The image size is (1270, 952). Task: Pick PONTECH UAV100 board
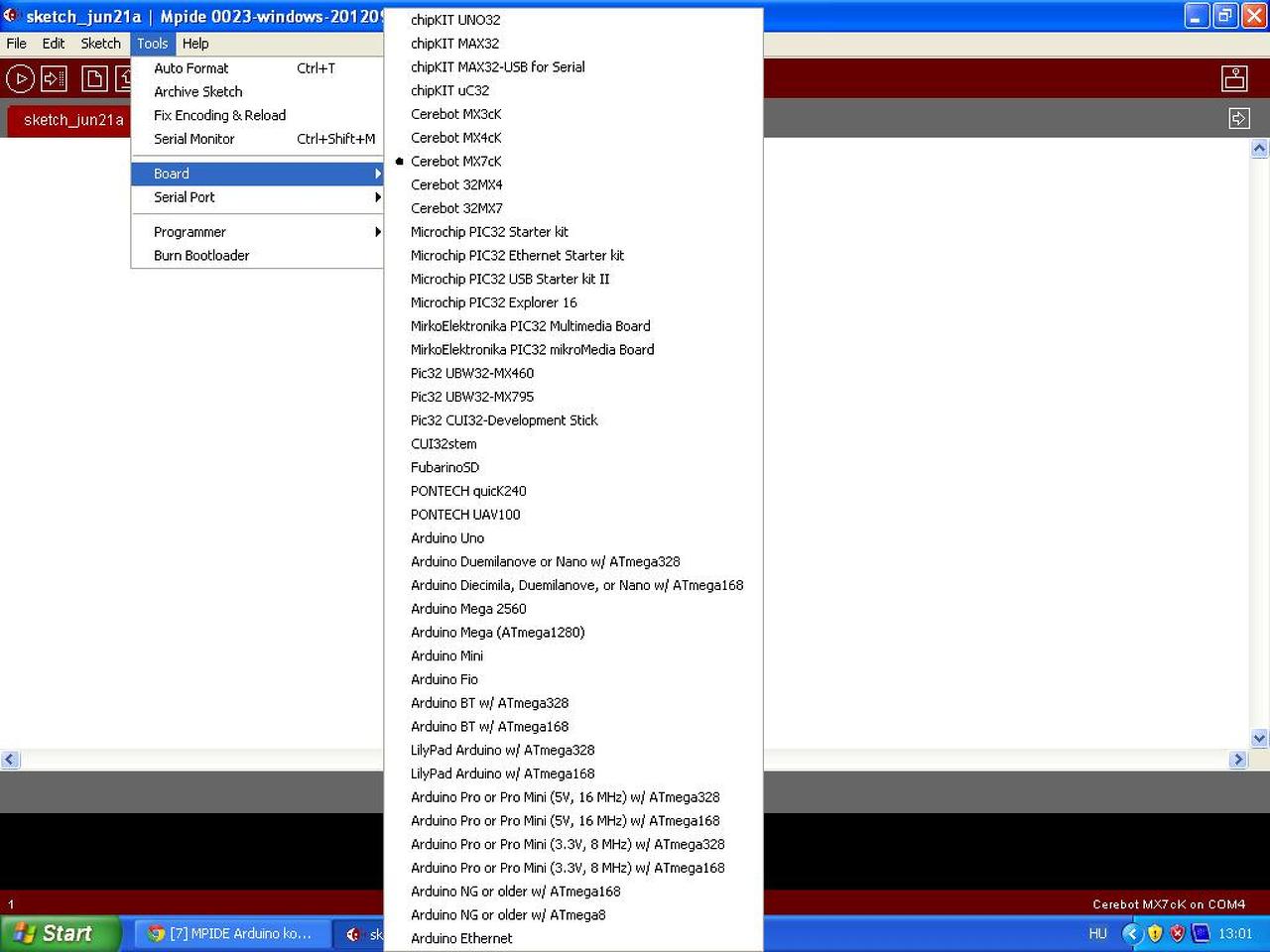pos(573,515)
